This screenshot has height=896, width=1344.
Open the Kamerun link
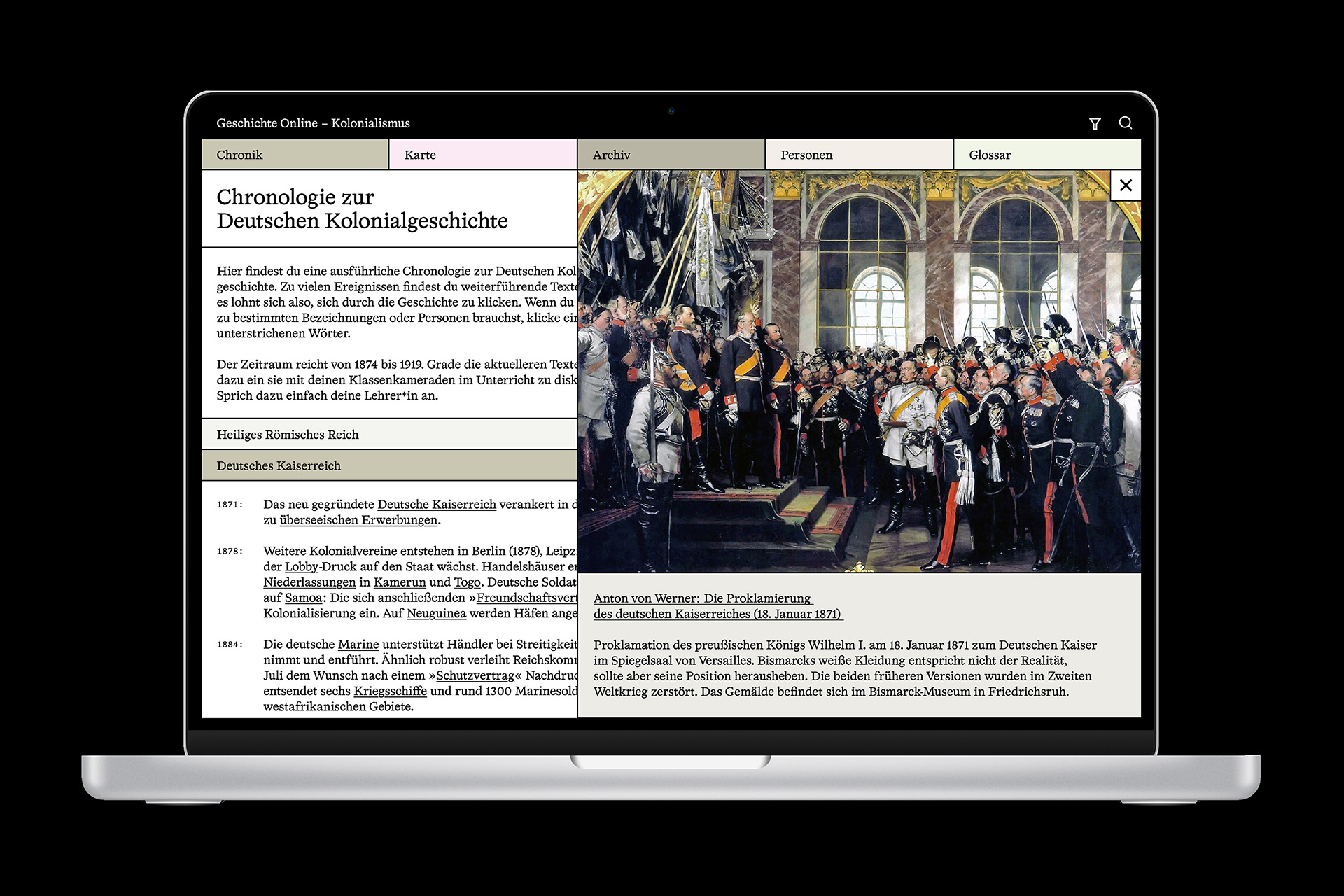400,582
